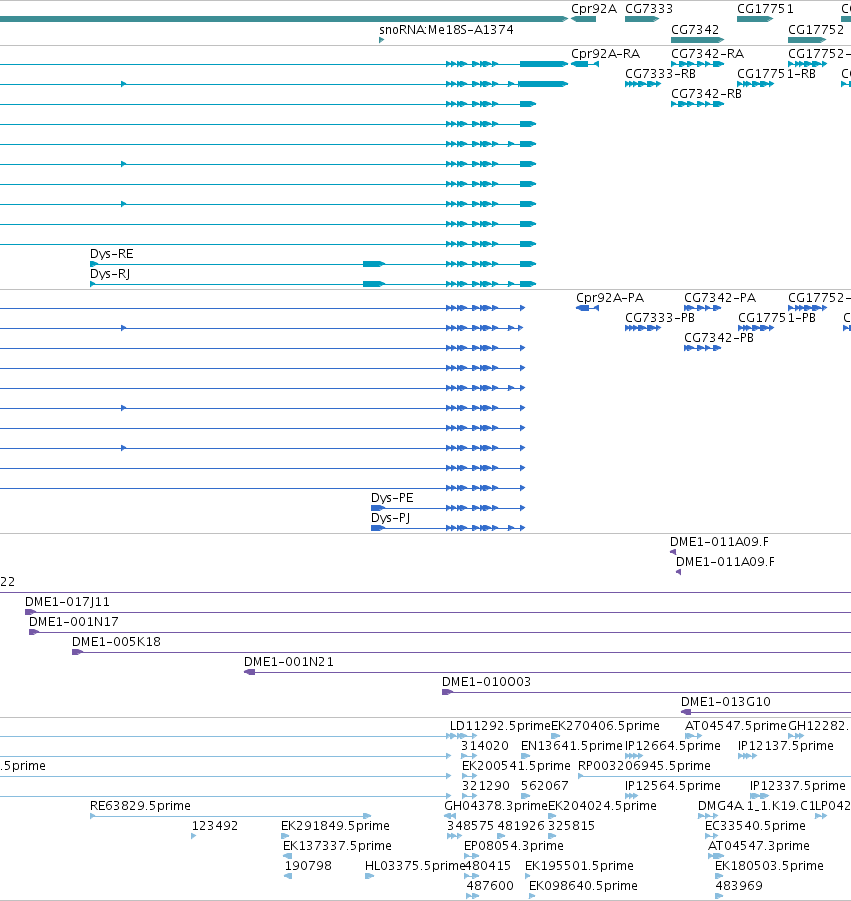Screen dimensions: 851x901
Task: Select the CG7333 gene feature
Action: pyautogui.click(x=642, y=19)
